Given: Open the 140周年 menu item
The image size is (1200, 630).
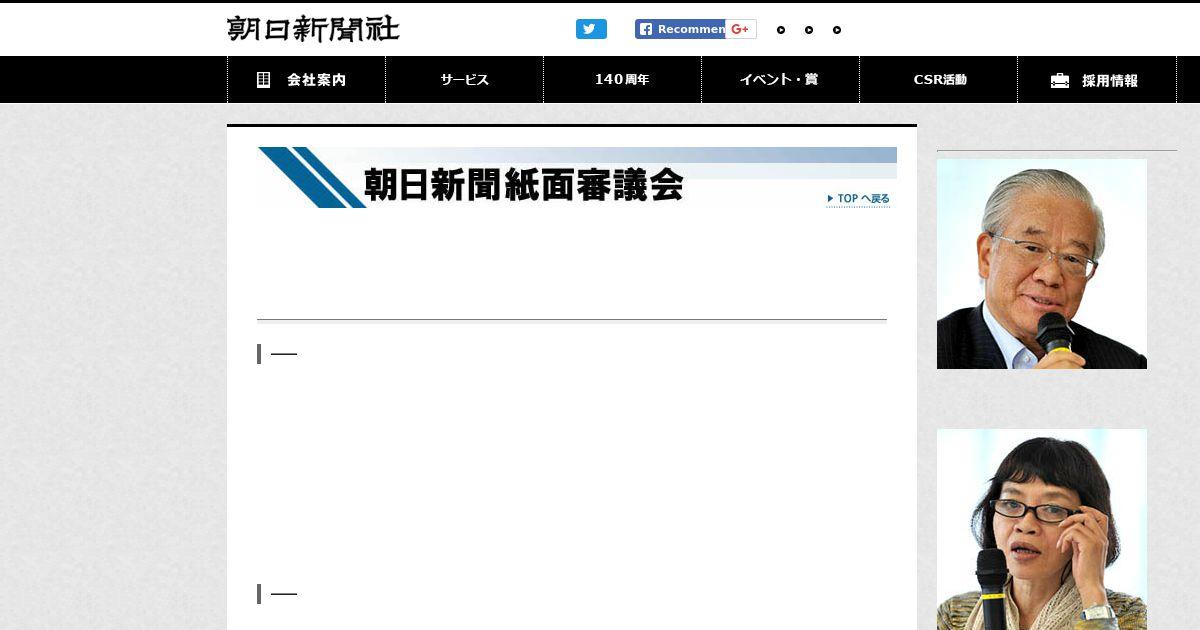Looking at the screenshot, I should 622,80.
